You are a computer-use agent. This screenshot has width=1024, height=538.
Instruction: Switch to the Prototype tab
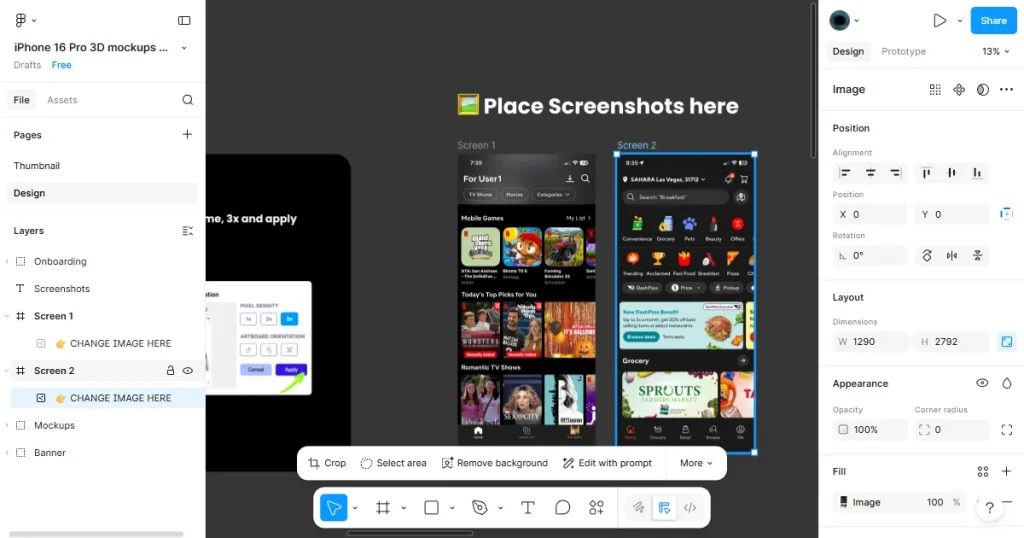[903, 51]
